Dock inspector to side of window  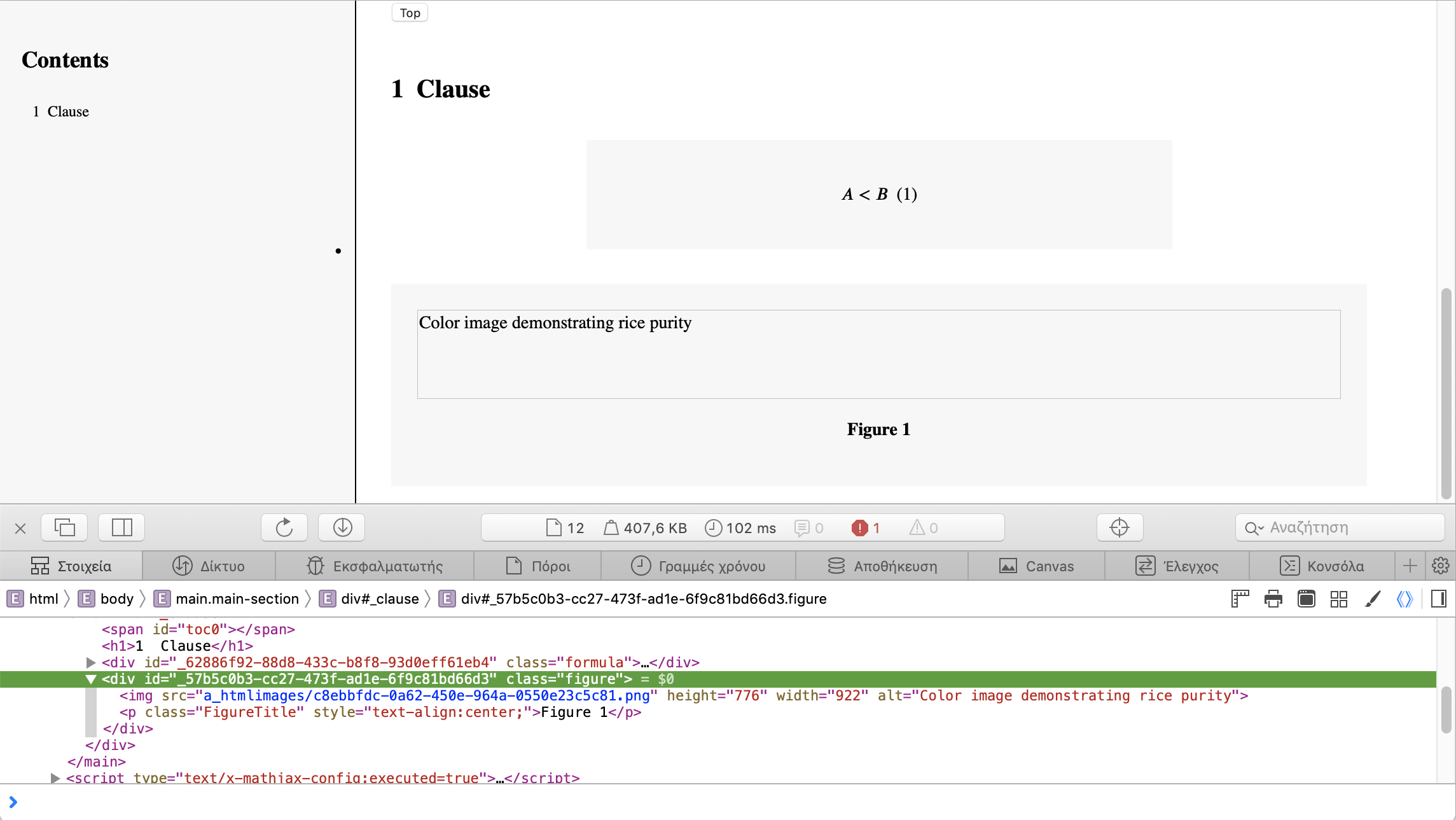121,527
